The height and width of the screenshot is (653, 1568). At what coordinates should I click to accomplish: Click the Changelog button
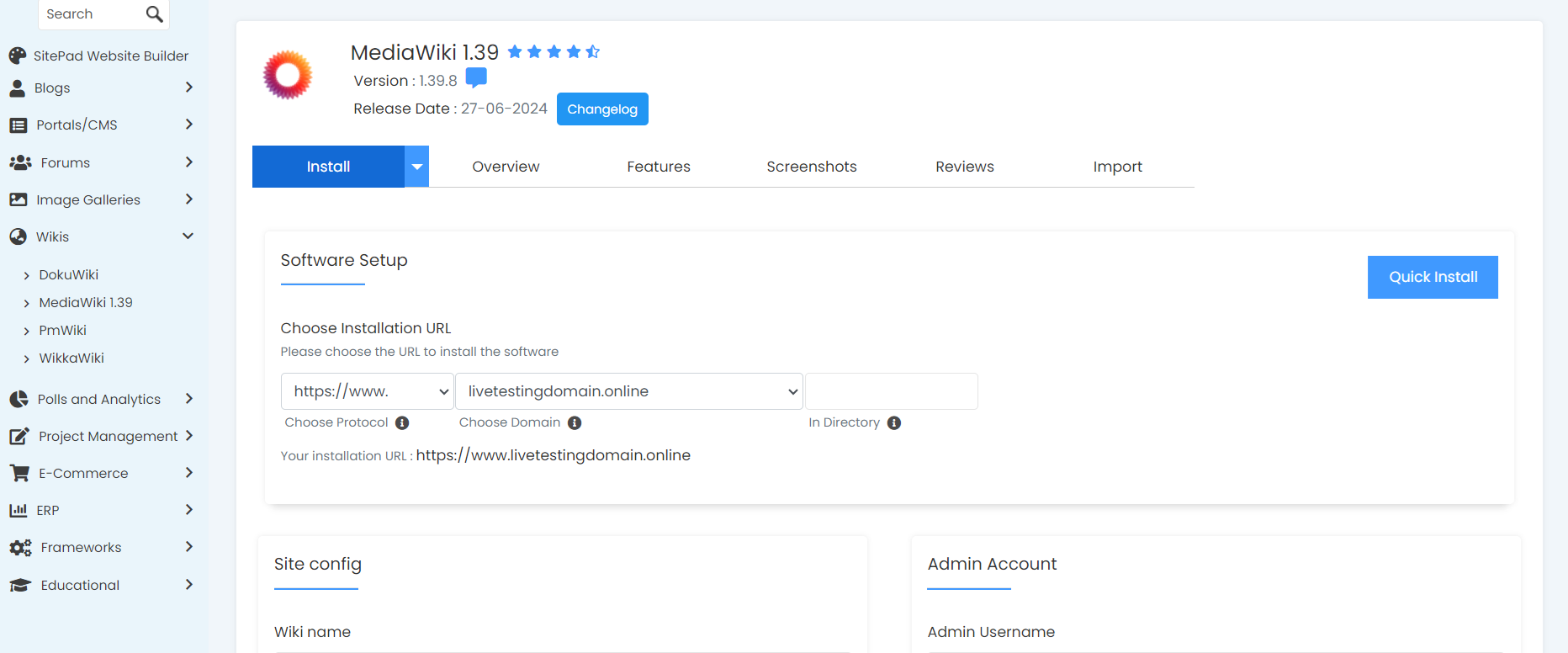602,109
